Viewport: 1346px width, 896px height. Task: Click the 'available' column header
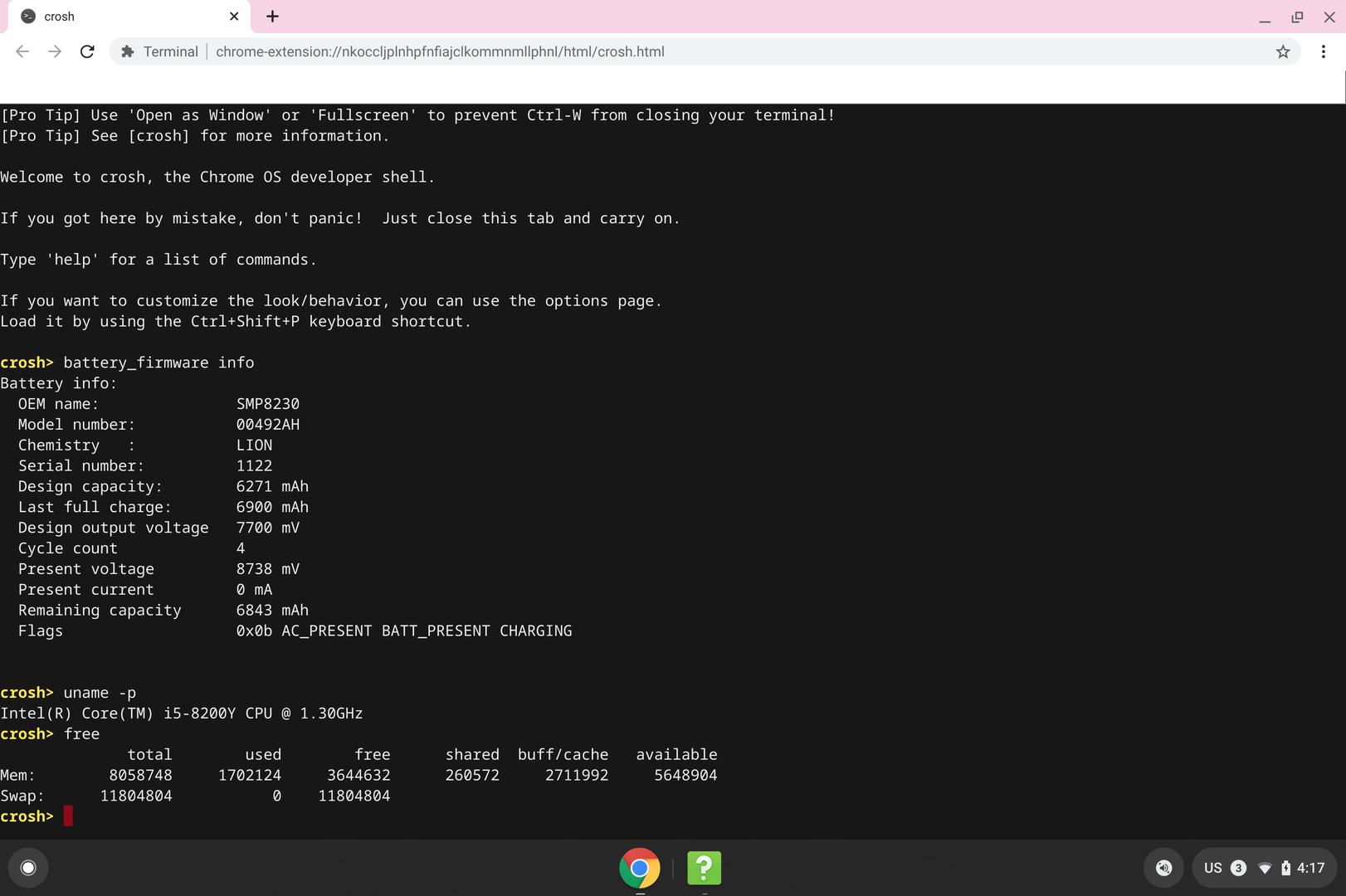pos(676,755)
